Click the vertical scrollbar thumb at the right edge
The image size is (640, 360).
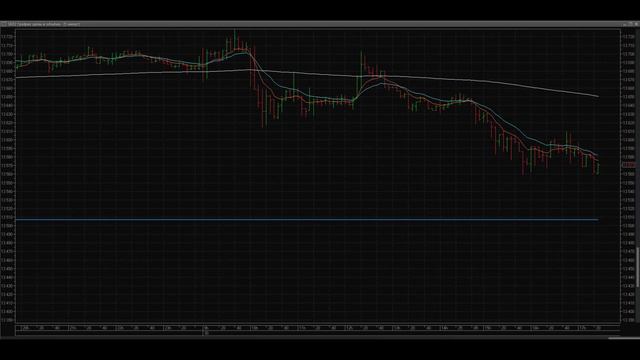pyautogui.click(x=638, y=267)
